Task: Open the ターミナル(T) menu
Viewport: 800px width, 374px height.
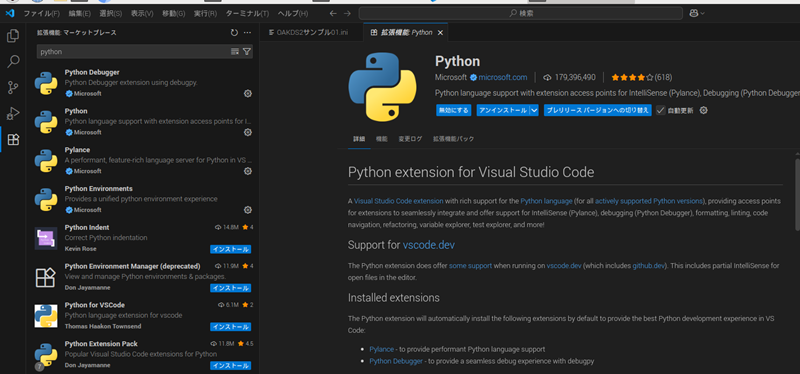Action: [247, 13]
